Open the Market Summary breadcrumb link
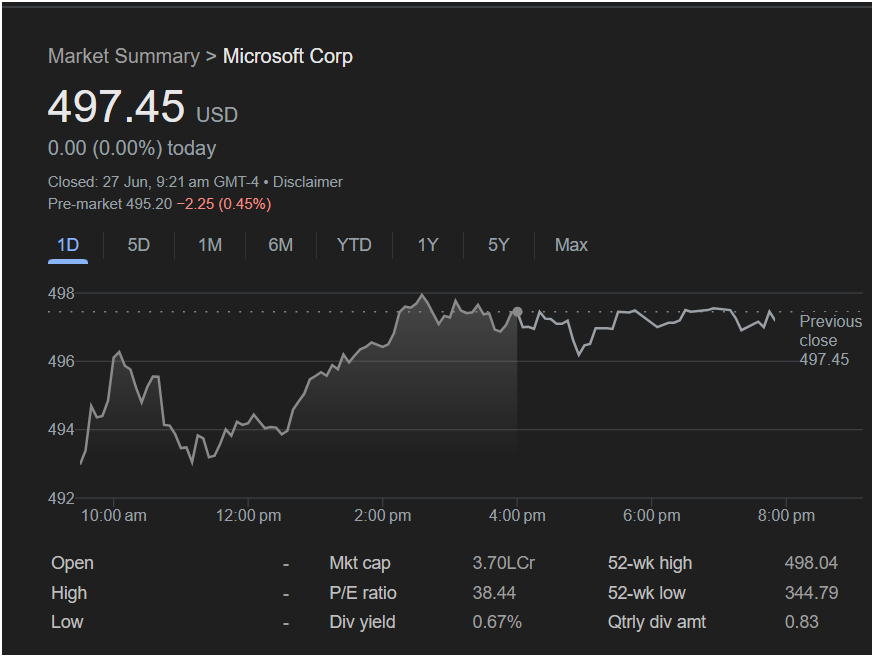 [x=124, y=56]
